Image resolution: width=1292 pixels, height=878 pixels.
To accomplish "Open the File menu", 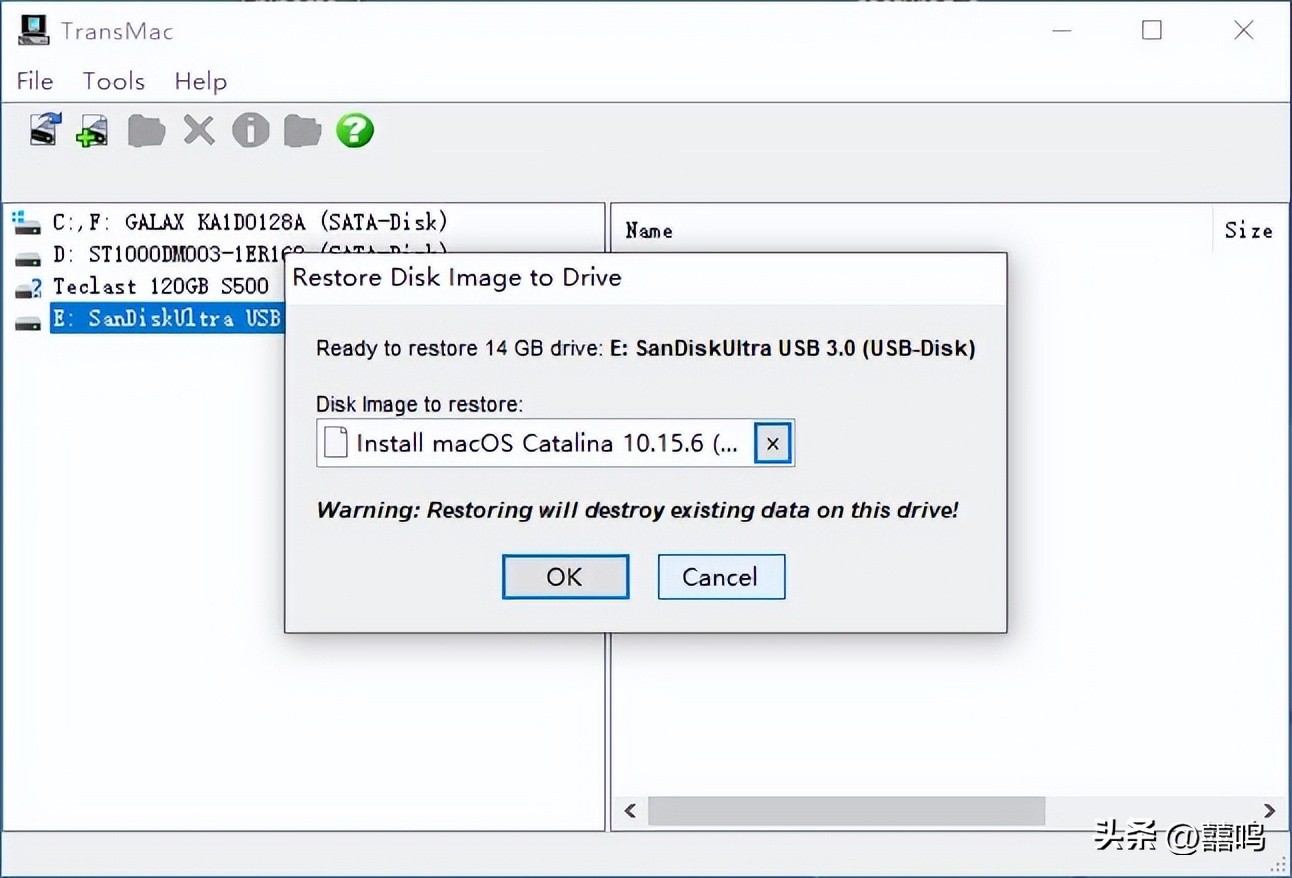I will 34,81.
